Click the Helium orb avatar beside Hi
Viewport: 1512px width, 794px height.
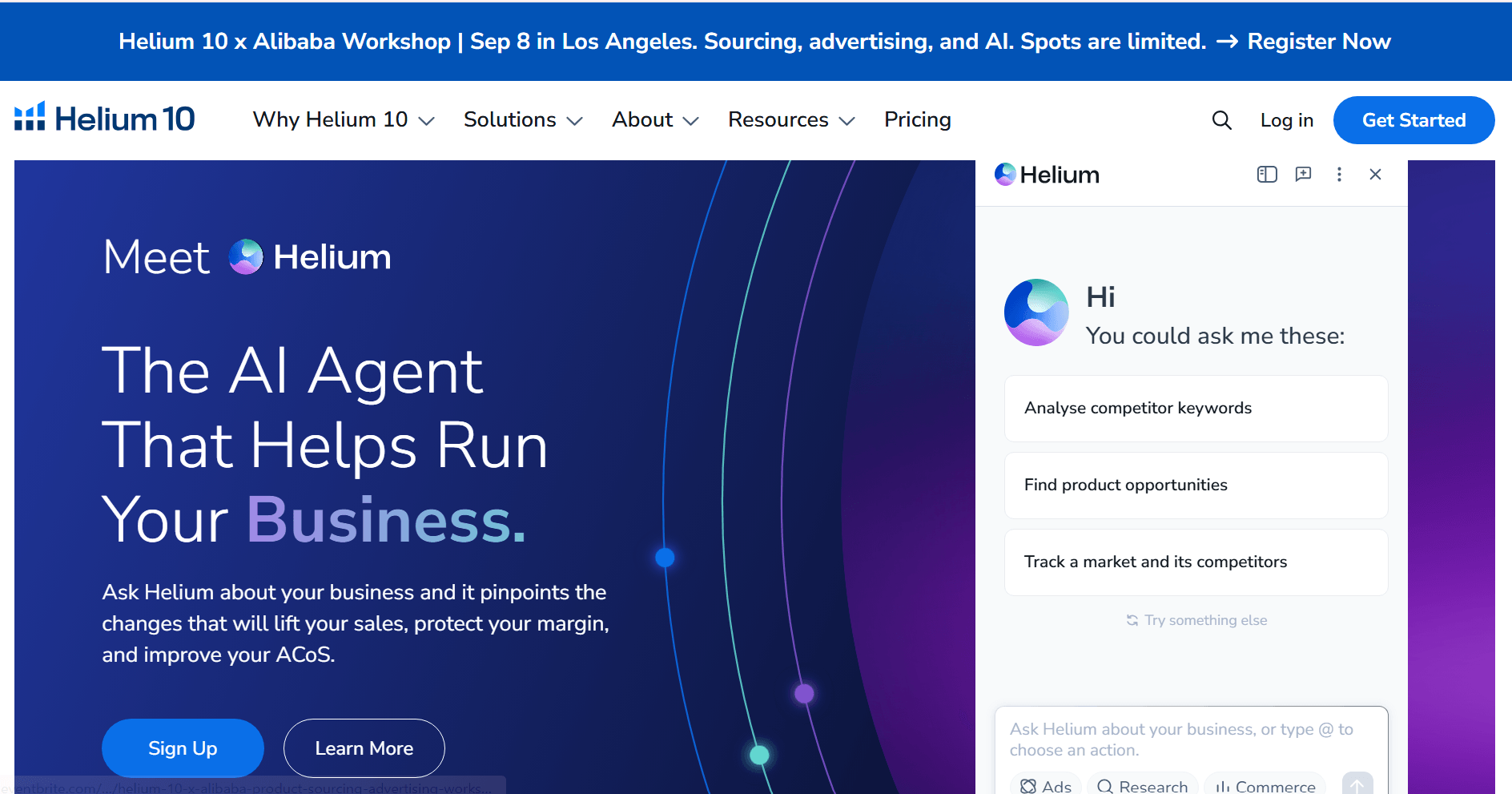1036,312
